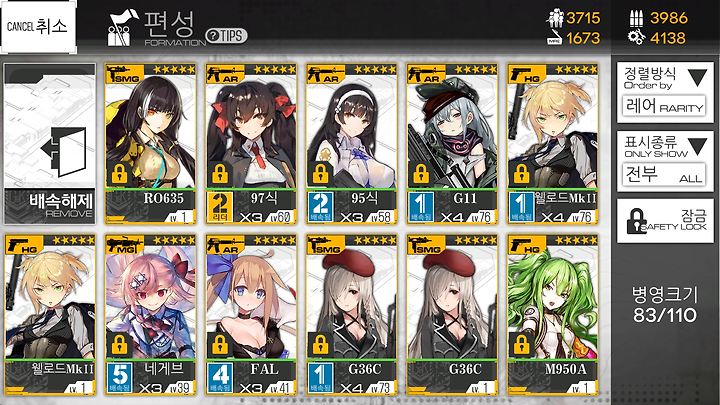Select the 전부 ALL filter option
720x405 pixels.
[x=664, y=174]
